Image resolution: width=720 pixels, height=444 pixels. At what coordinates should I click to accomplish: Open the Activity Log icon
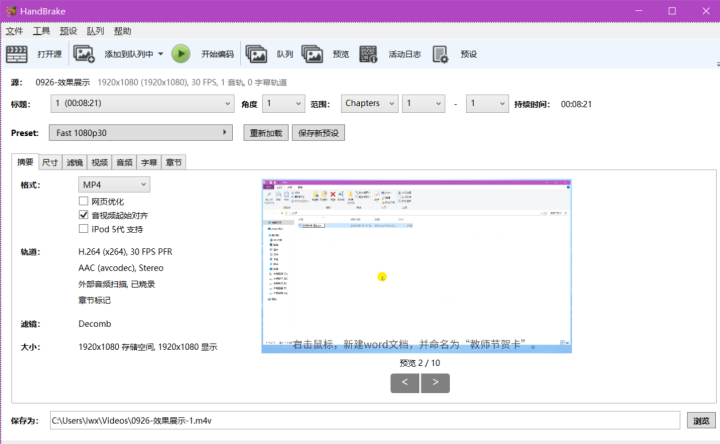point(368,54)
